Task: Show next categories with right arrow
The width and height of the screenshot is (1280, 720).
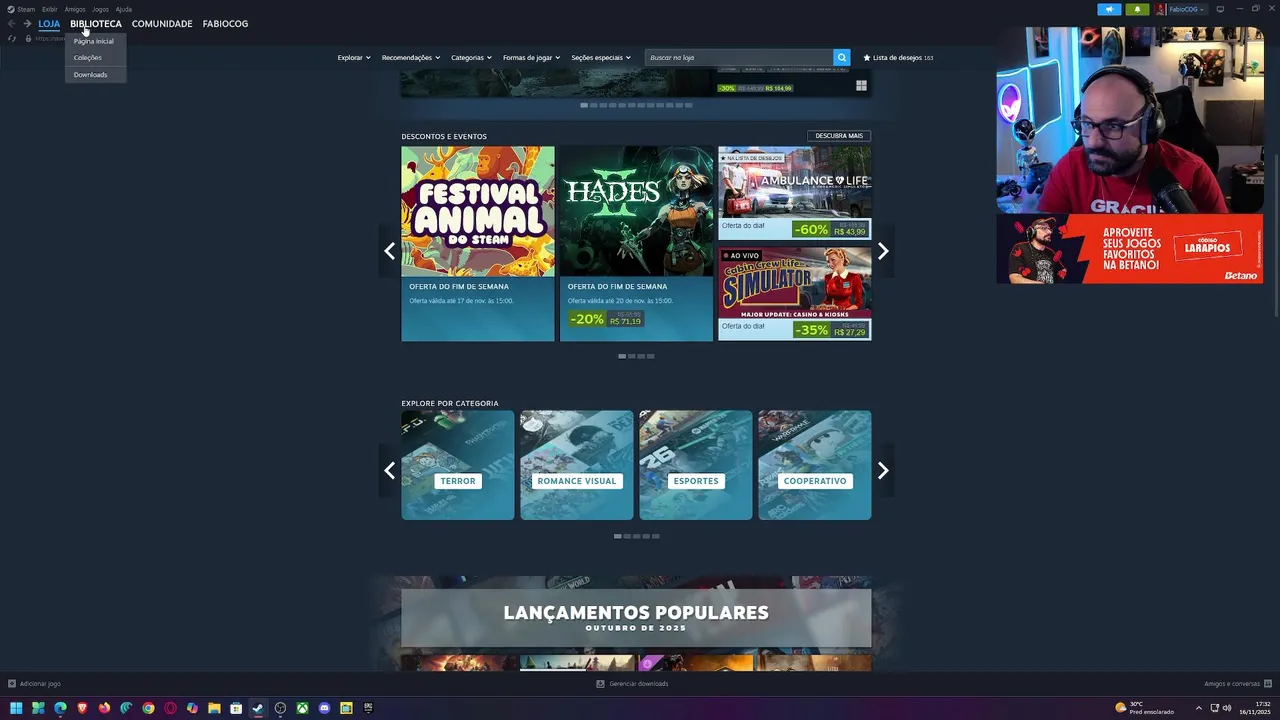Action: pyautogui.click(x=883, y=471)
